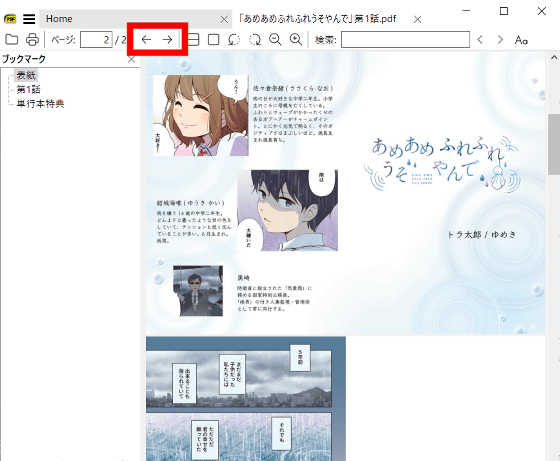The image size is (560, 461).
Task: Close the Home tab
Action: (224, 19)
